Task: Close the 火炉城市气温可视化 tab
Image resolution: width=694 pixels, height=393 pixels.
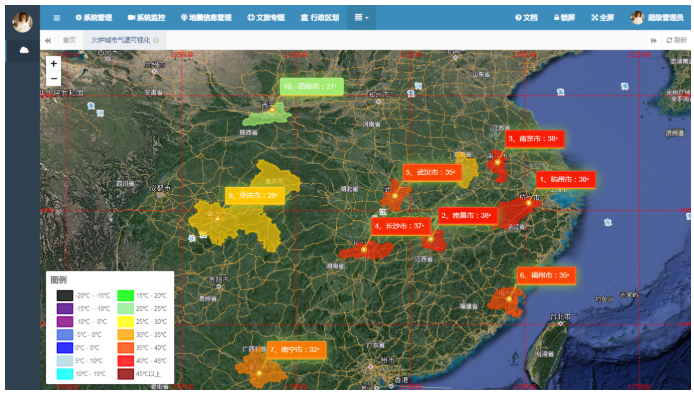Action: tap(156, 40)
